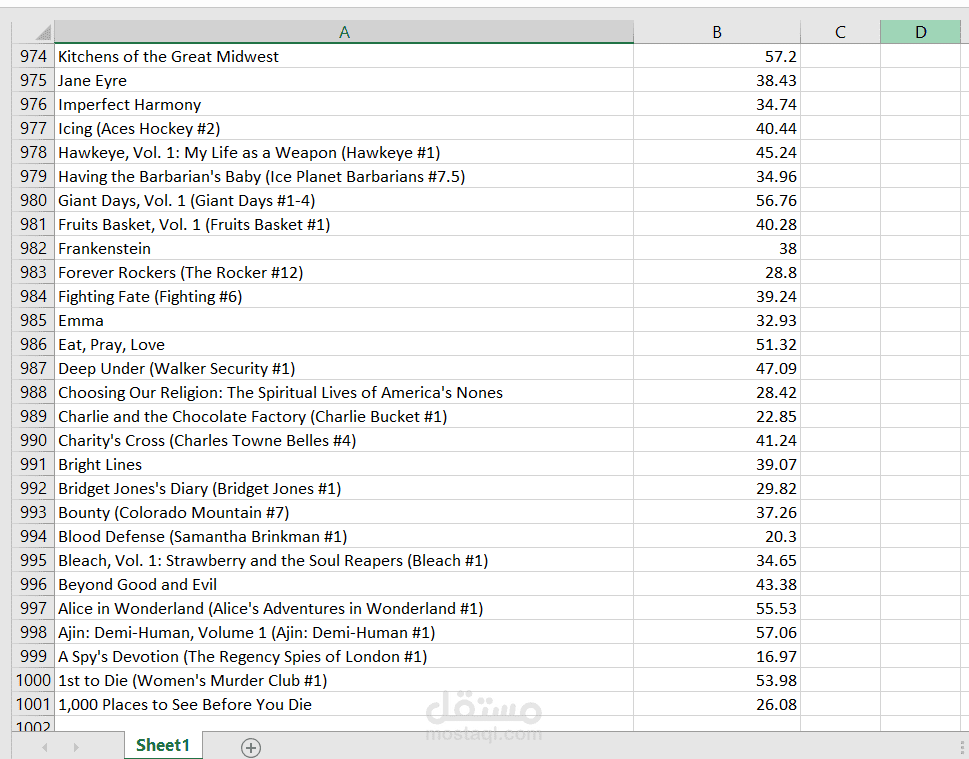Click 'Charlie and the Chocolate Factory' cell

tap(344, 417)
